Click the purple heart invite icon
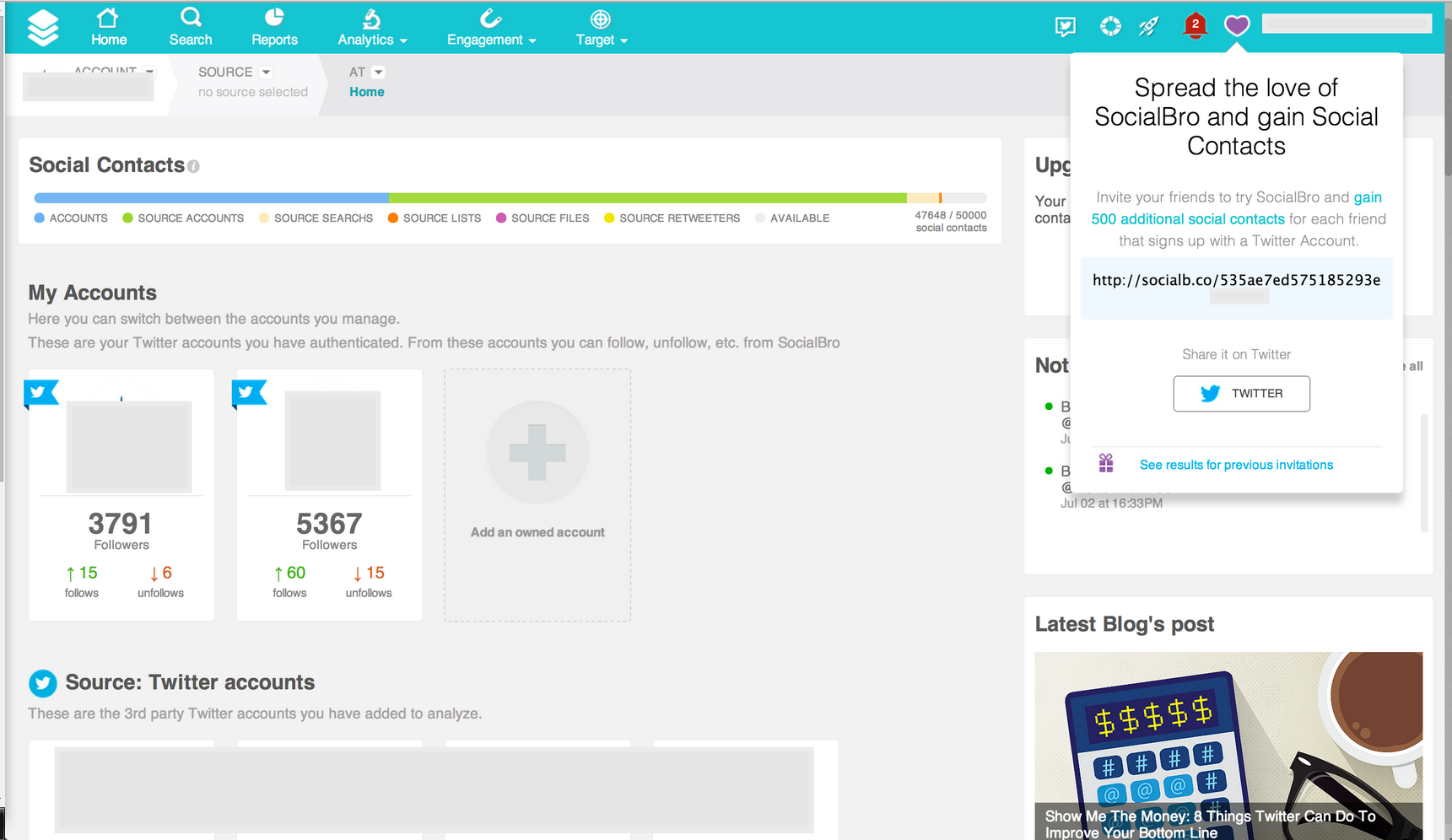 tap(1237, 26)
